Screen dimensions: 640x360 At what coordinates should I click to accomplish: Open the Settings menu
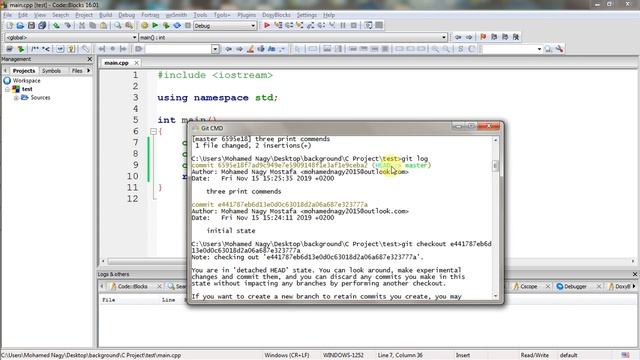point(307,15)
